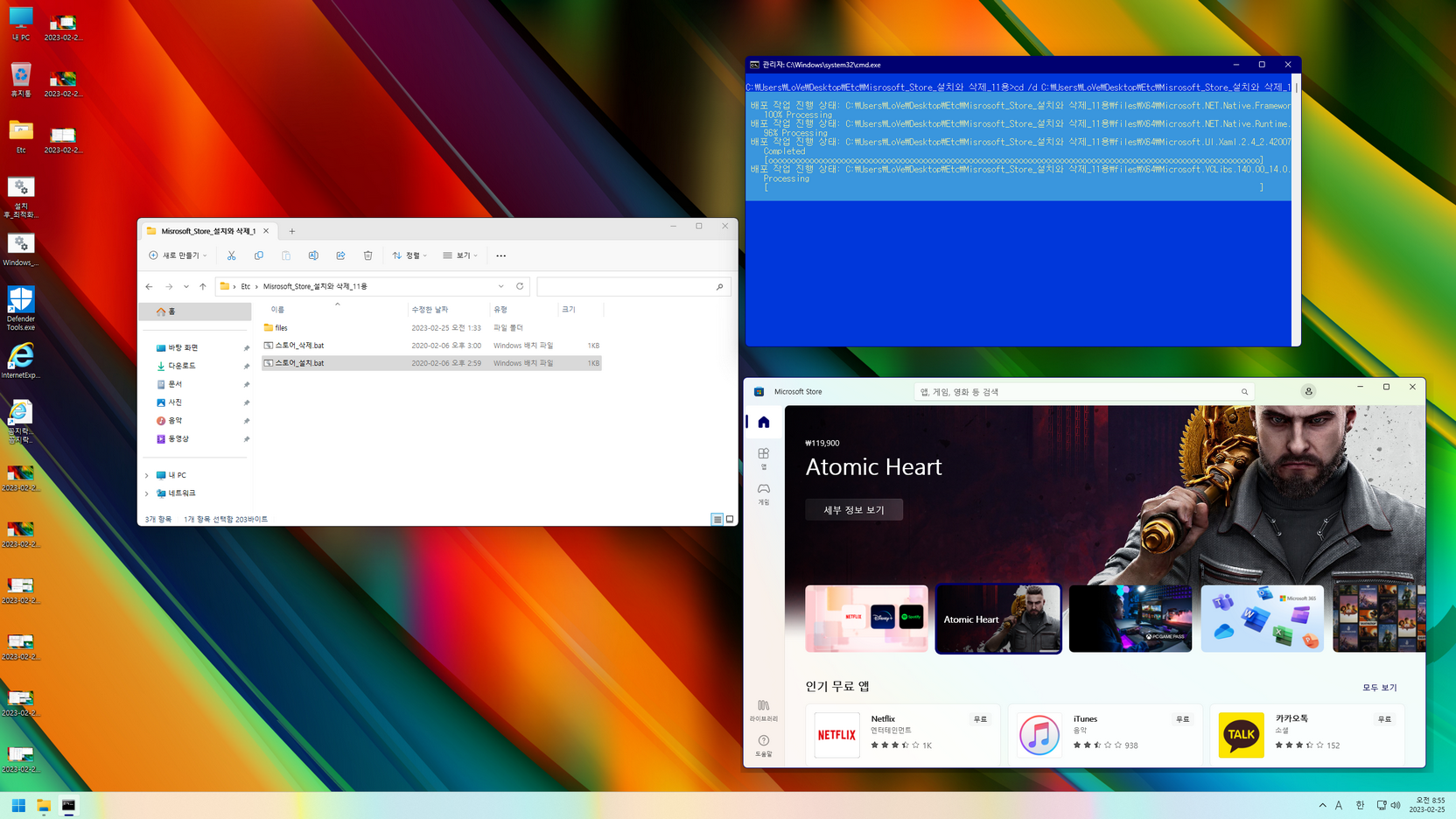
Task: Open File Explorer from the taskbar
Action: (44, 806)
